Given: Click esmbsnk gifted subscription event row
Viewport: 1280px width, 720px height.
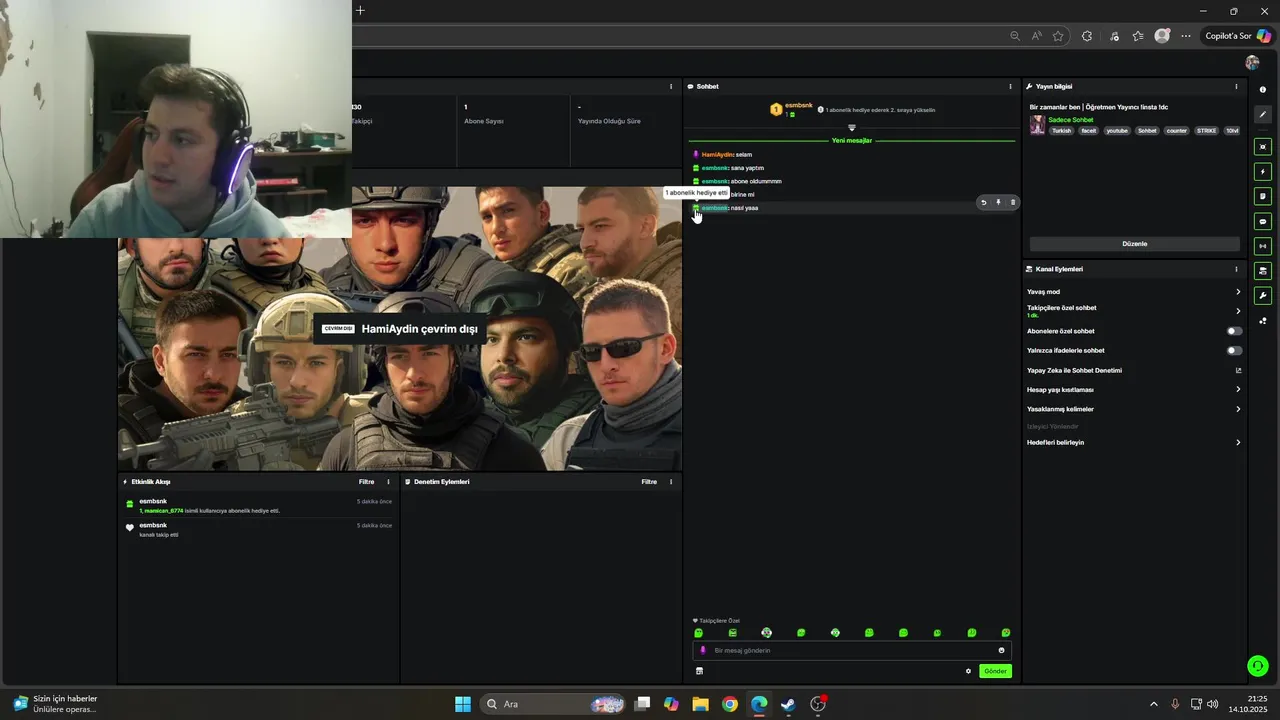Looking at the screenshot, I should pos(258,506).
